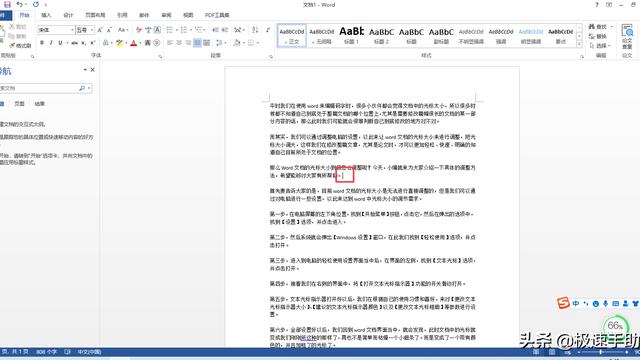The height and width of the screenshot is (360, 640).
Task: Open the Change Case (Aa) menu
Action: [122, 30]
